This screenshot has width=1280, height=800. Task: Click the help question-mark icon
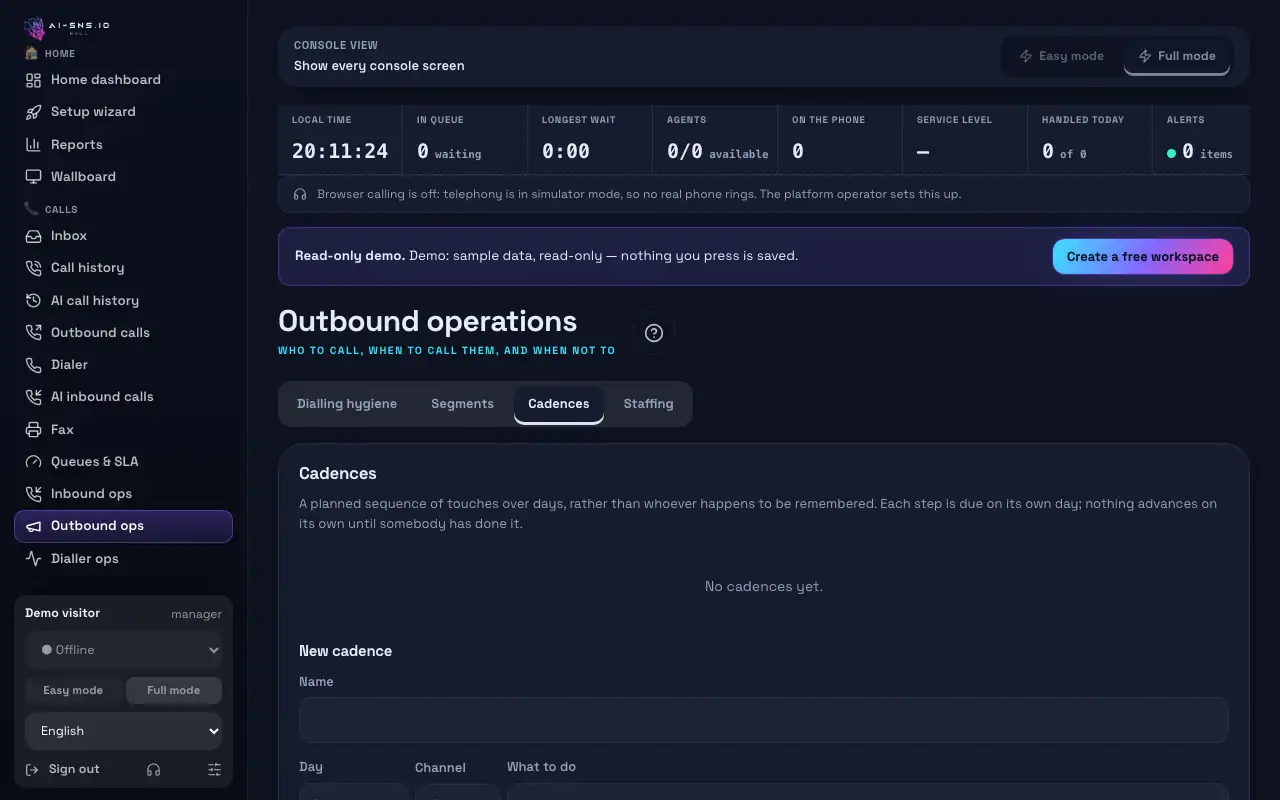[x=654, y=333]
